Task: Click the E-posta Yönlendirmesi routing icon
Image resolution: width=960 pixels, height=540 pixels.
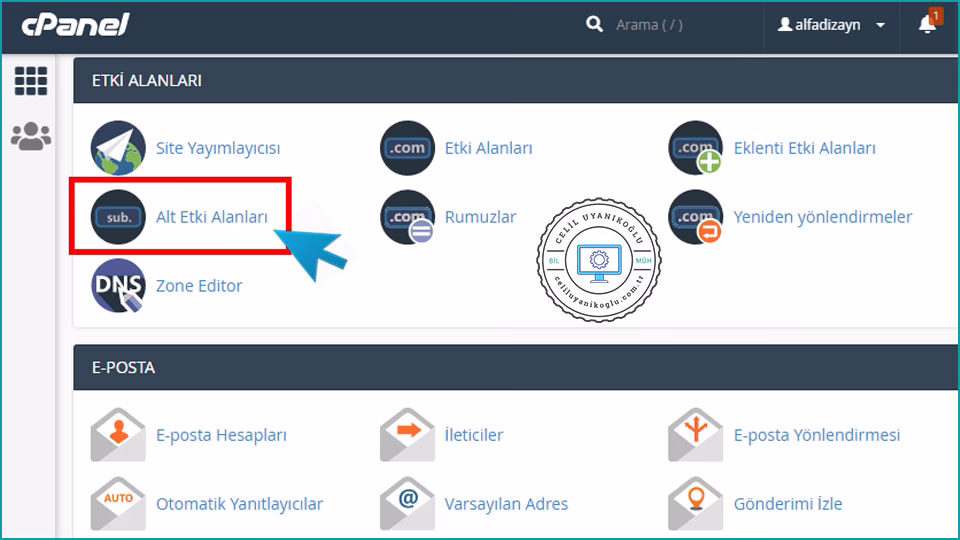Action: coord(696,435)
